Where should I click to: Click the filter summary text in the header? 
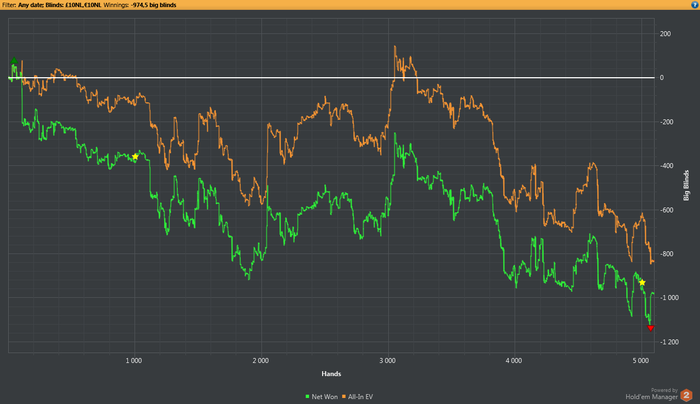pyautogui.click(x=89, y=5)
